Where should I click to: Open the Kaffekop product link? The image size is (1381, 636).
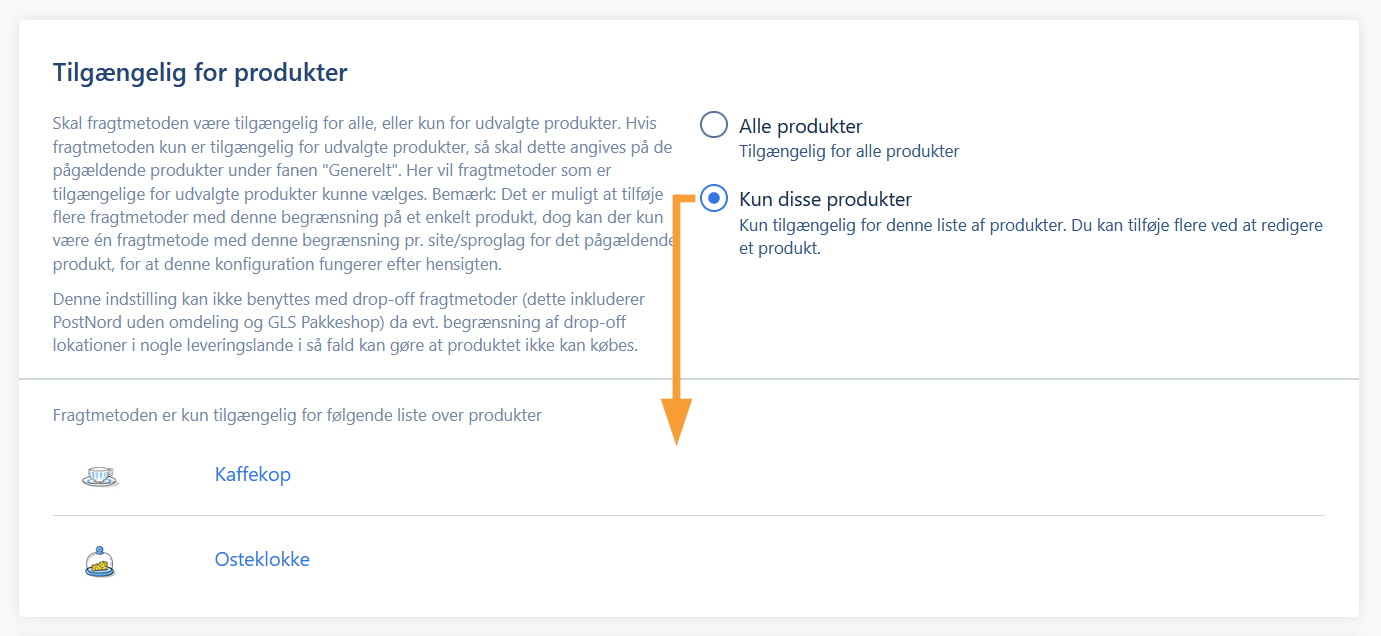click(253, 474)
